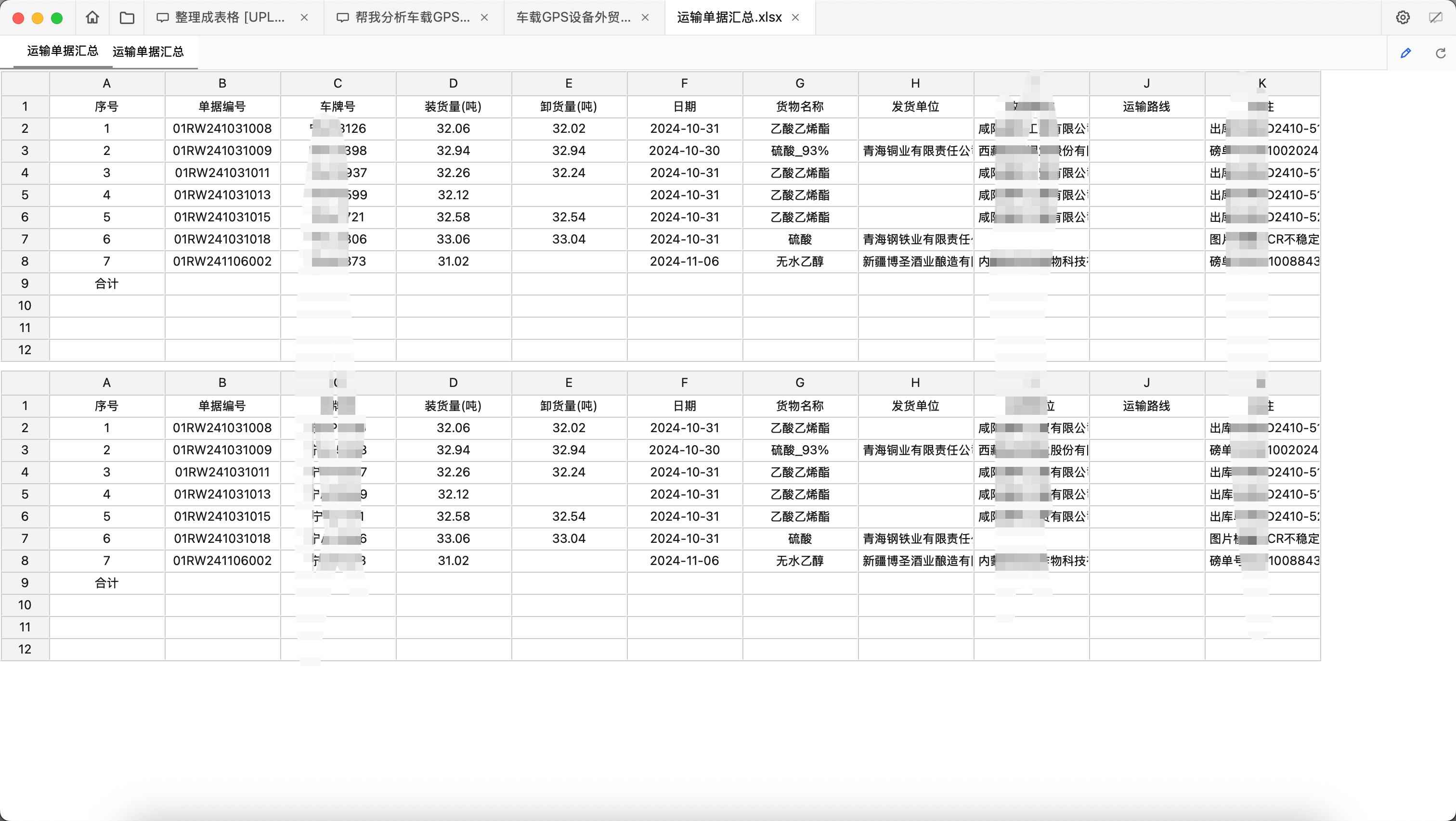This screenshot has height=821, width=1456.
Task: Click 合计 cell in bottom table
Action: pos(107,583)
